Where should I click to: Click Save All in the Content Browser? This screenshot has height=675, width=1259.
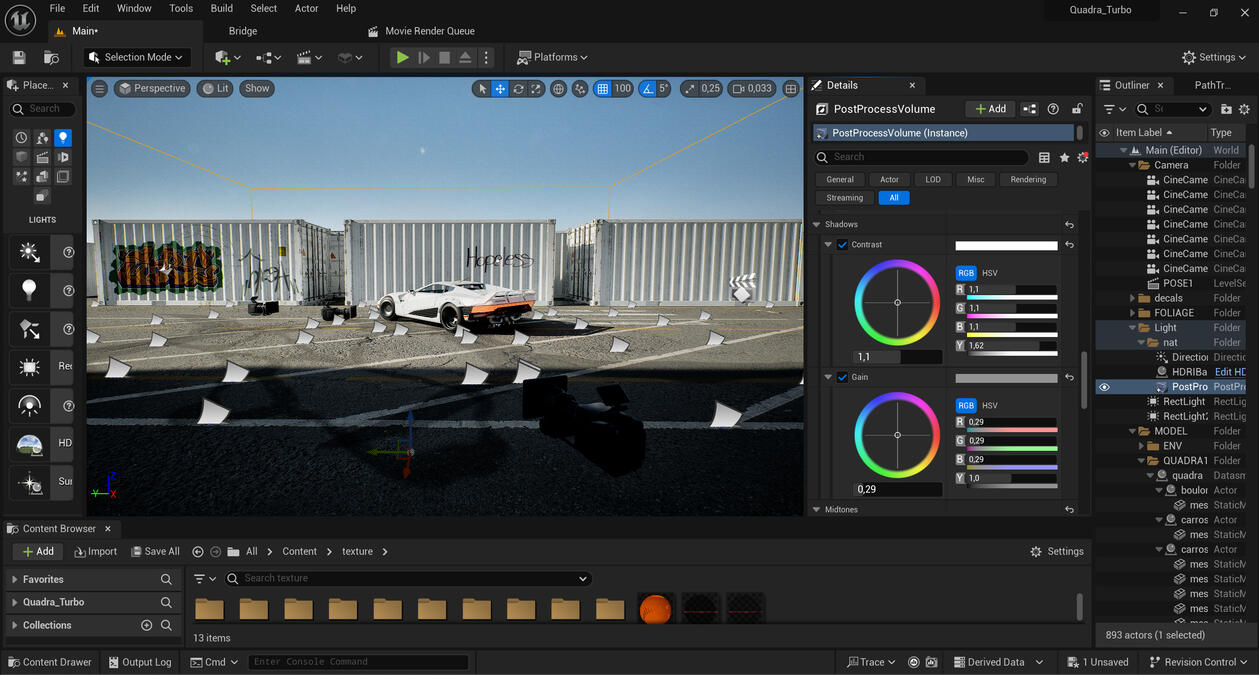coord(155,551)
